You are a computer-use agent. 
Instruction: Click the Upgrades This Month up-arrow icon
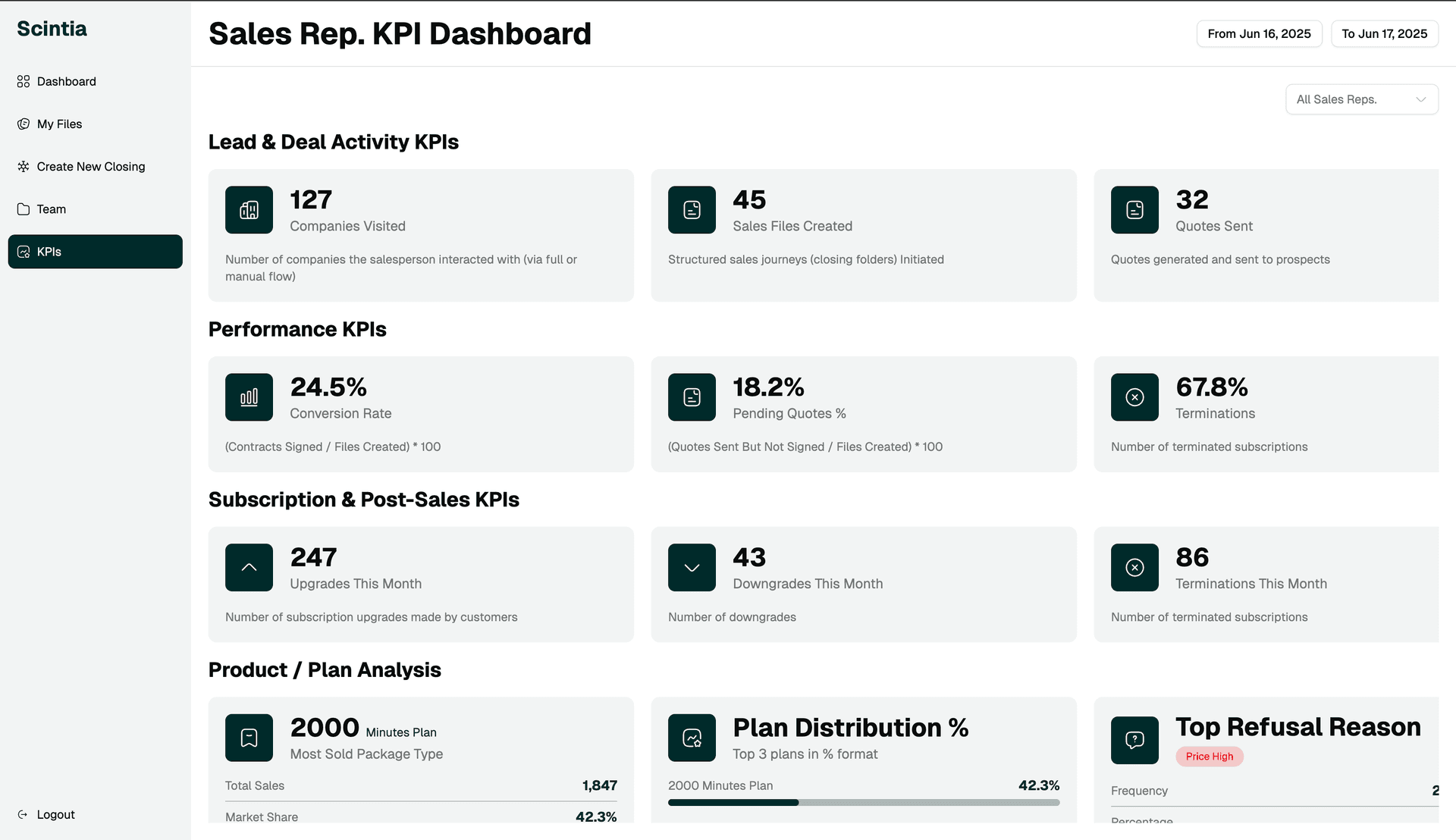coord(249,568)
